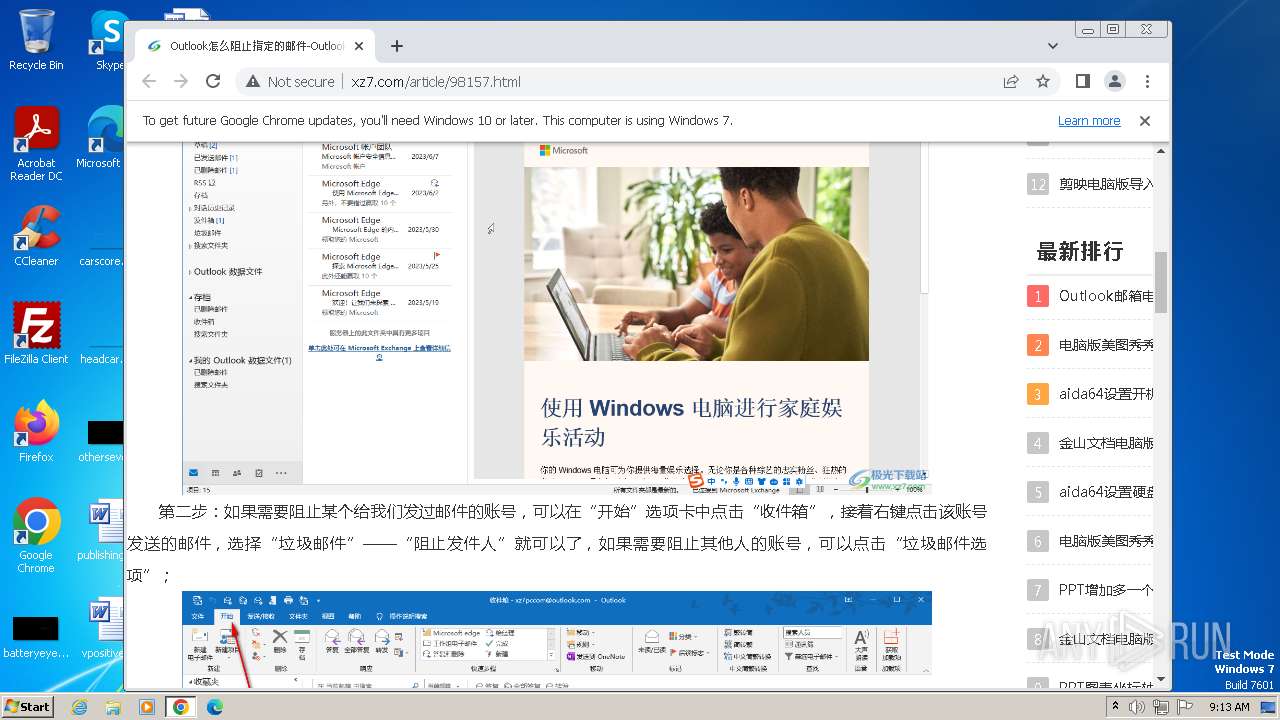Open ranked item 3 aida64设置开机

[1106, 394]
